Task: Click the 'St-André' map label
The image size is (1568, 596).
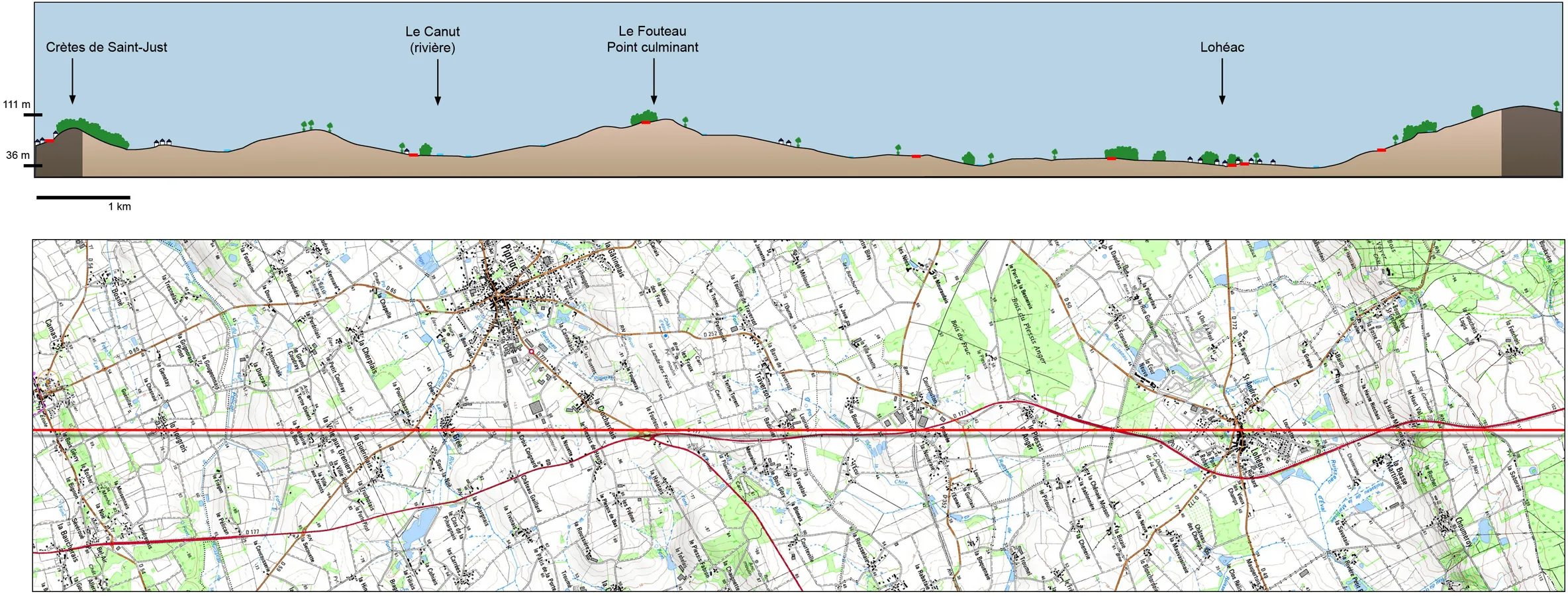Action: [1250, 386]
